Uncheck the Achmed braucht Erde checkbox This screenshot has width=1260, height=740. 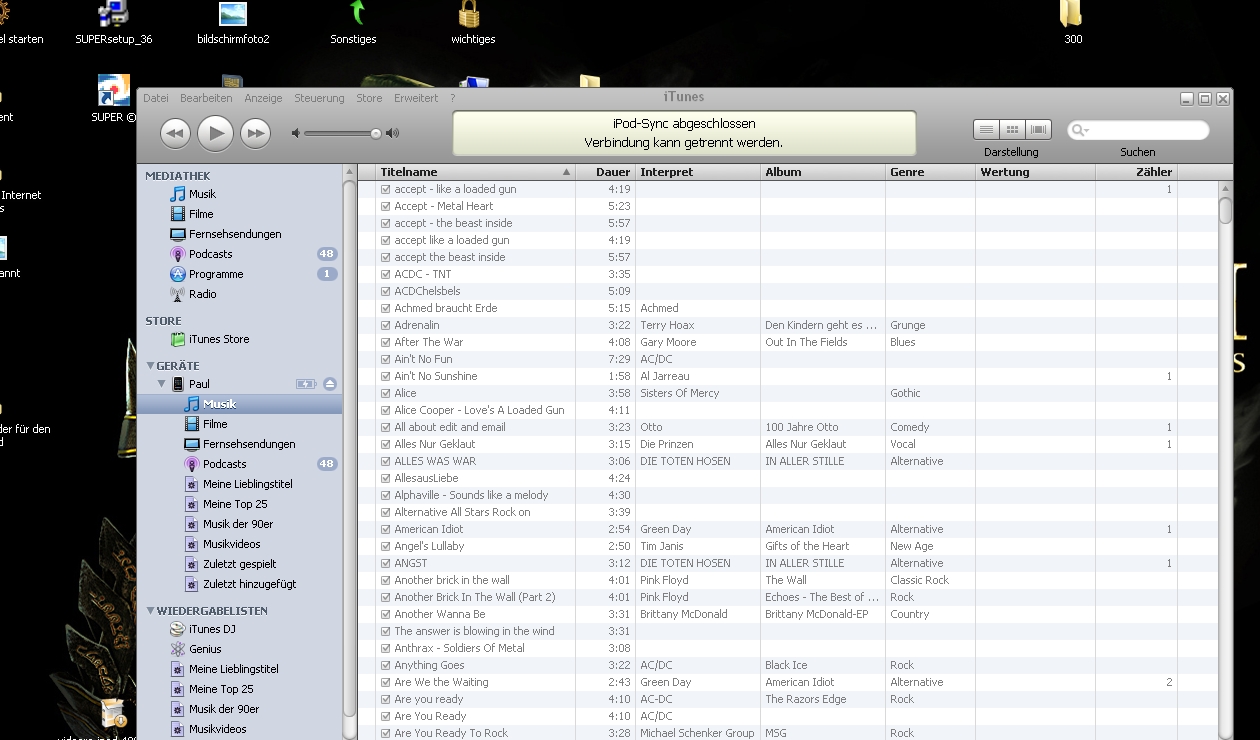pos(385,308)
